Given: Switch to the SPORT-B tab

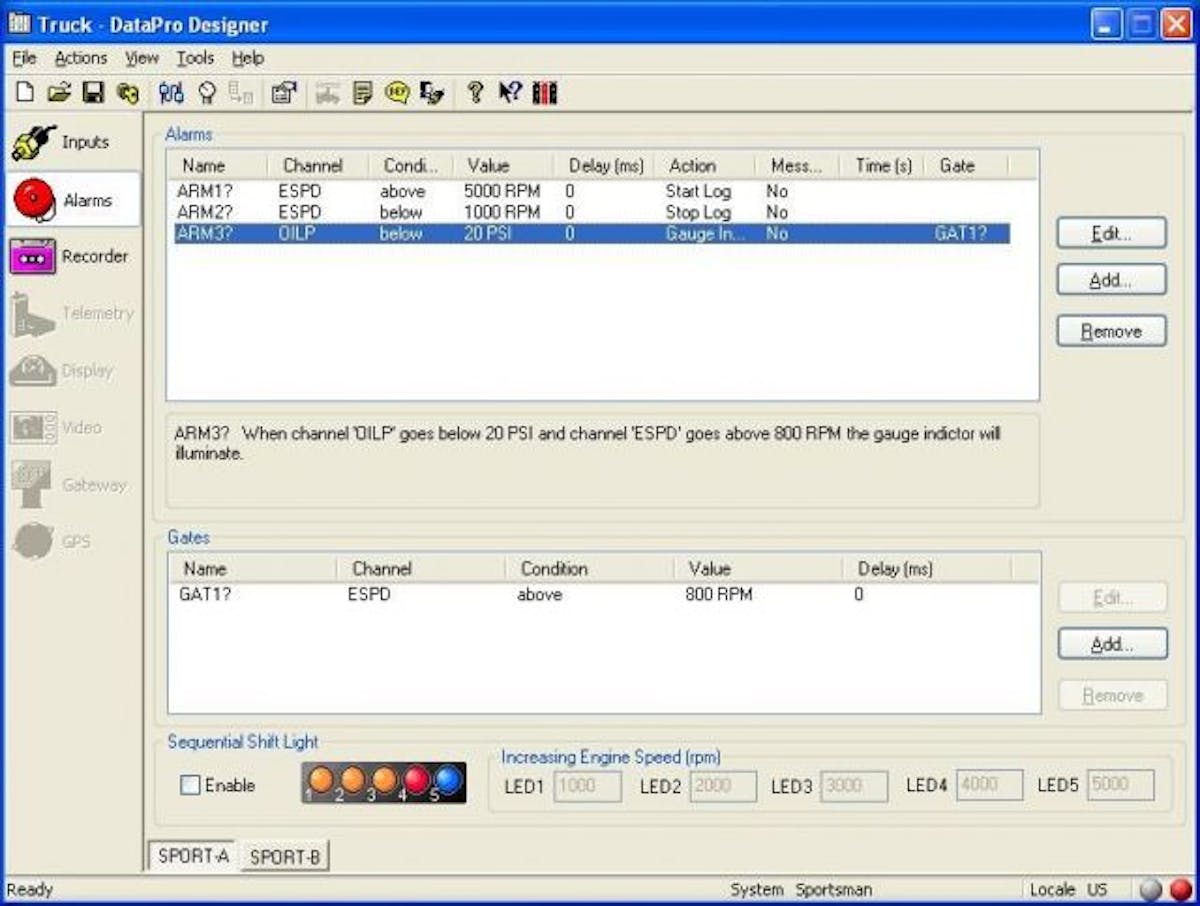Looking at the screenshot, I should [285, 857].
